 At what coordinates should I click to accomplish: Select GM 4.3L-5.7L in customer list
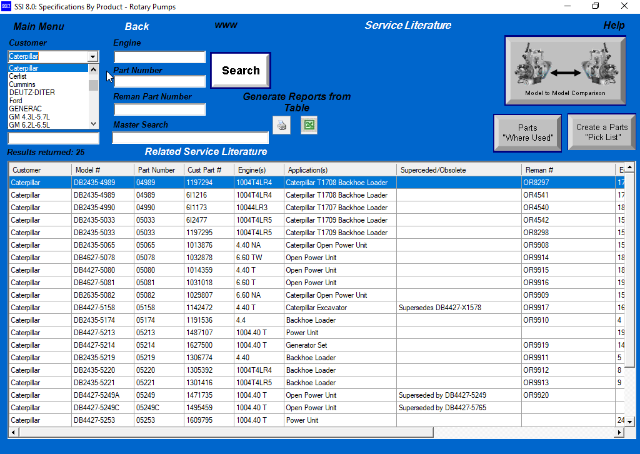point(29,117)
